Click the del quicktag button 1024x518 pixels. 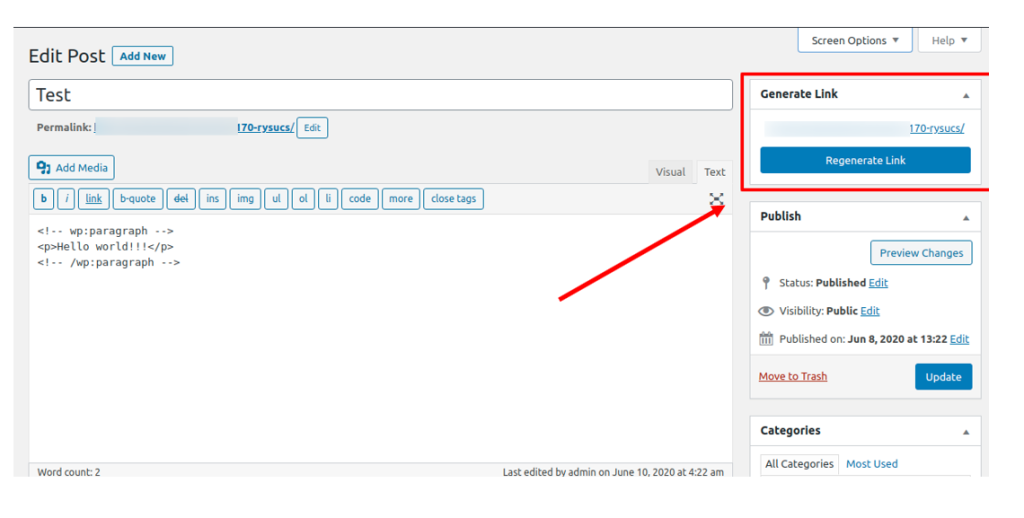coord(181,199)
